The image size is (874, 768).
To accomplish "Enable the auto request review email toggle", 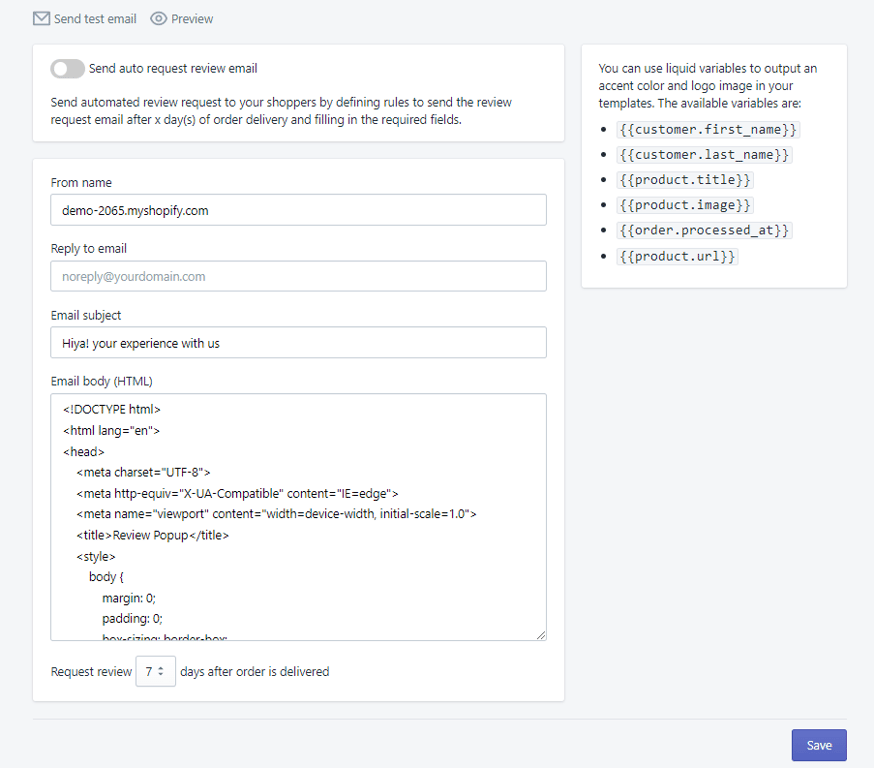I will 67,69.
